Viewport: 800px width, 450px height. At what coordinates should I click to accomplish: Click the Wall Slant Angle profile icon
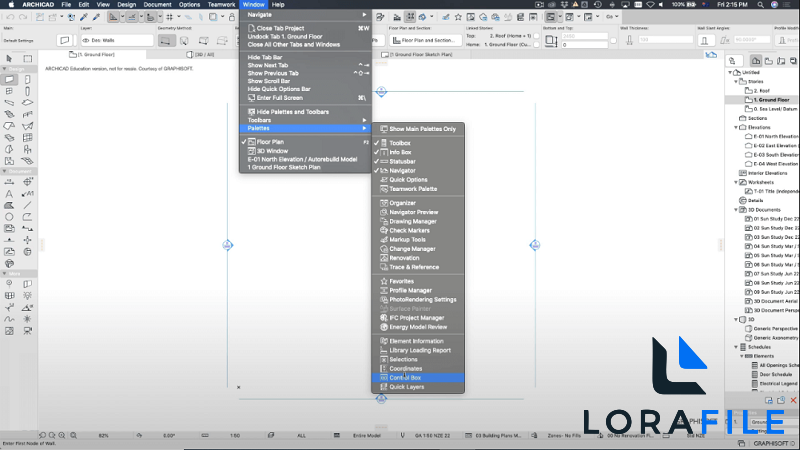(705, 40)
